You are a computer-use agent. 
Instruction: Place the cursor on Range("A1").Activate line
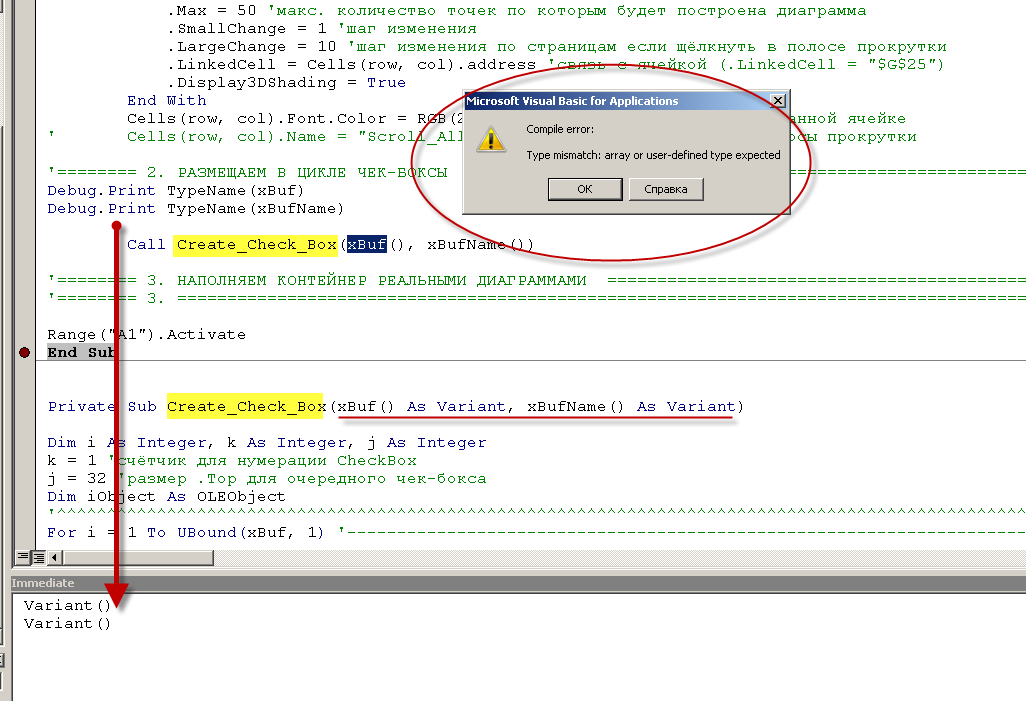(x=146, y=335)
